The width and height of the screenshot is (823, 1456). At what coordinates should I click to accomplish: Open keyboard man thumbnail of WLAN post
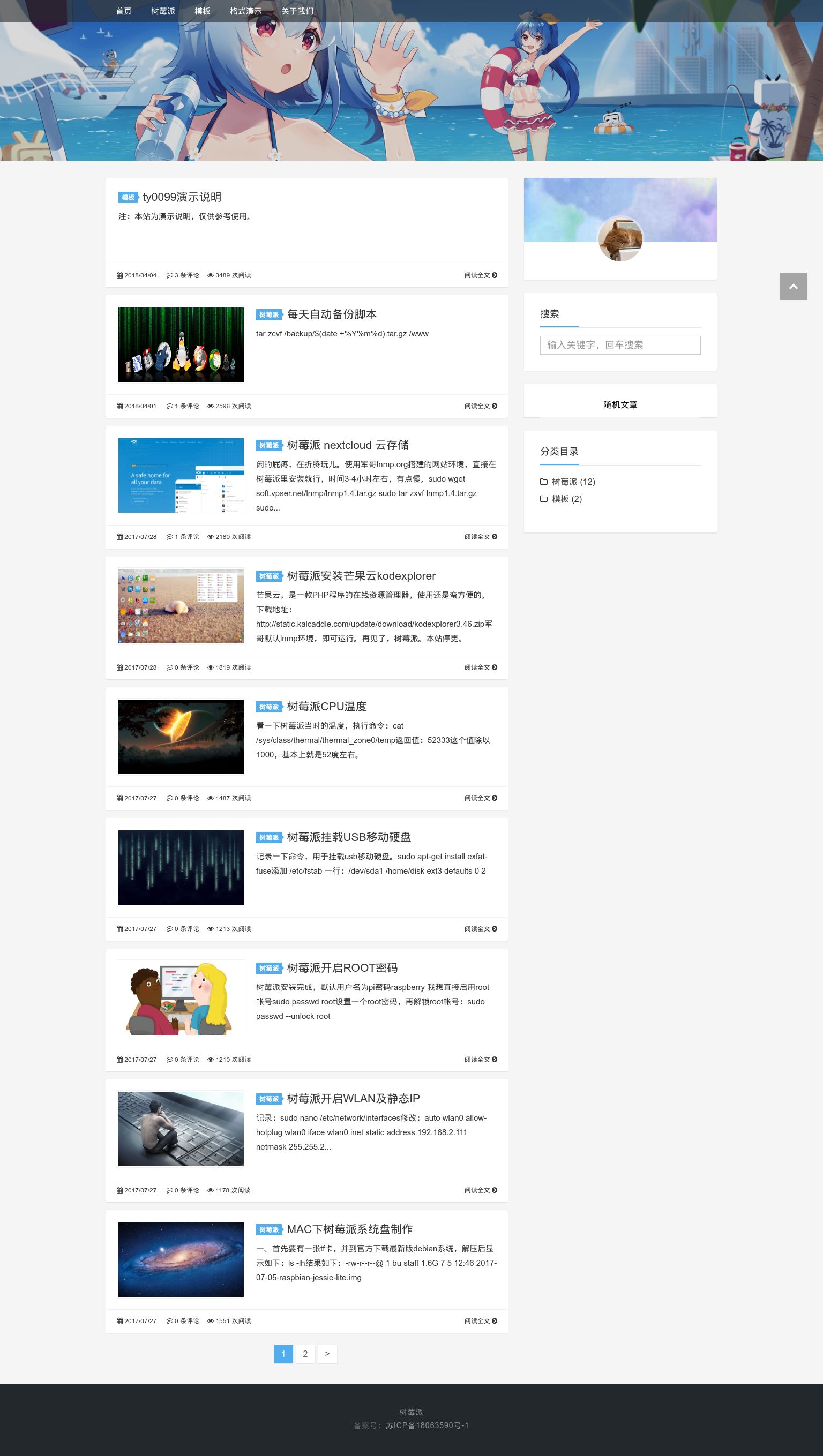(181, 1129)
